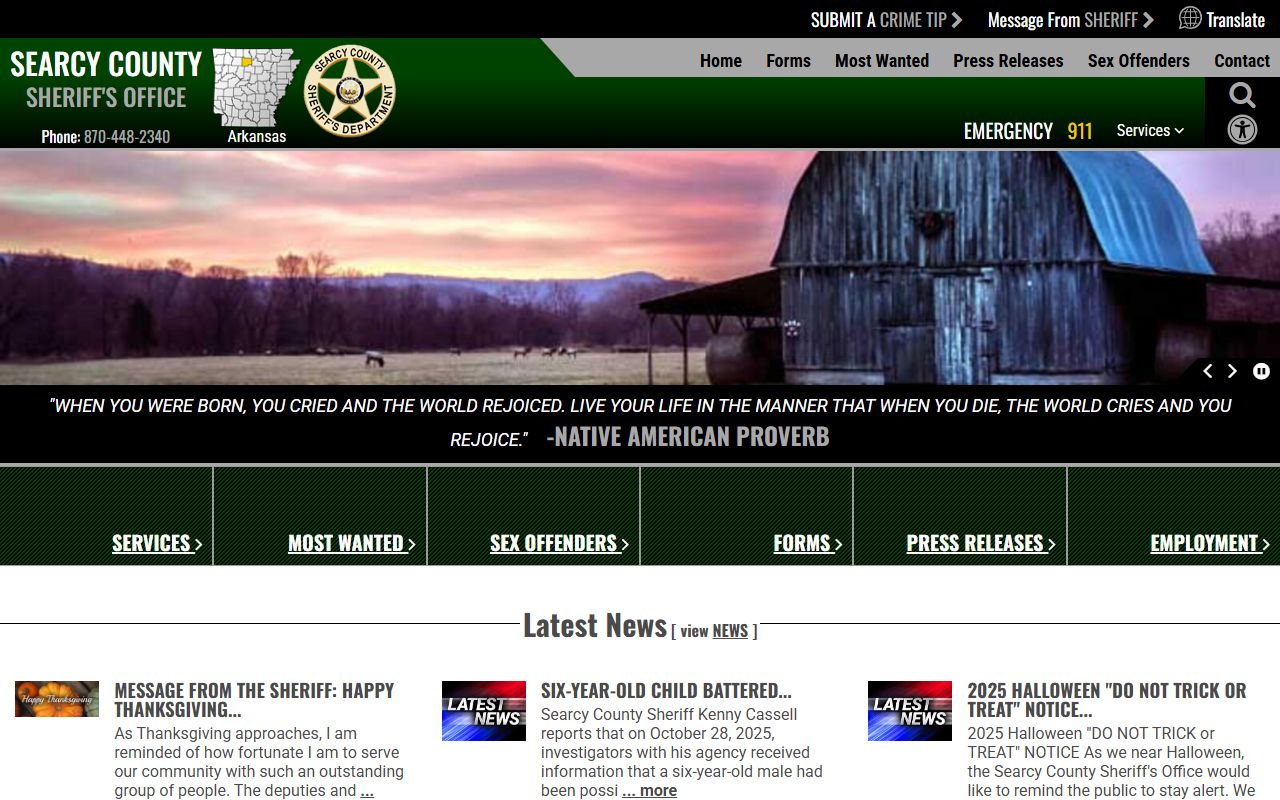Click the Searcy County Sheriff's star badge logo
The width and height of the screenshot is (1280, 800).
tap(349, 92)
